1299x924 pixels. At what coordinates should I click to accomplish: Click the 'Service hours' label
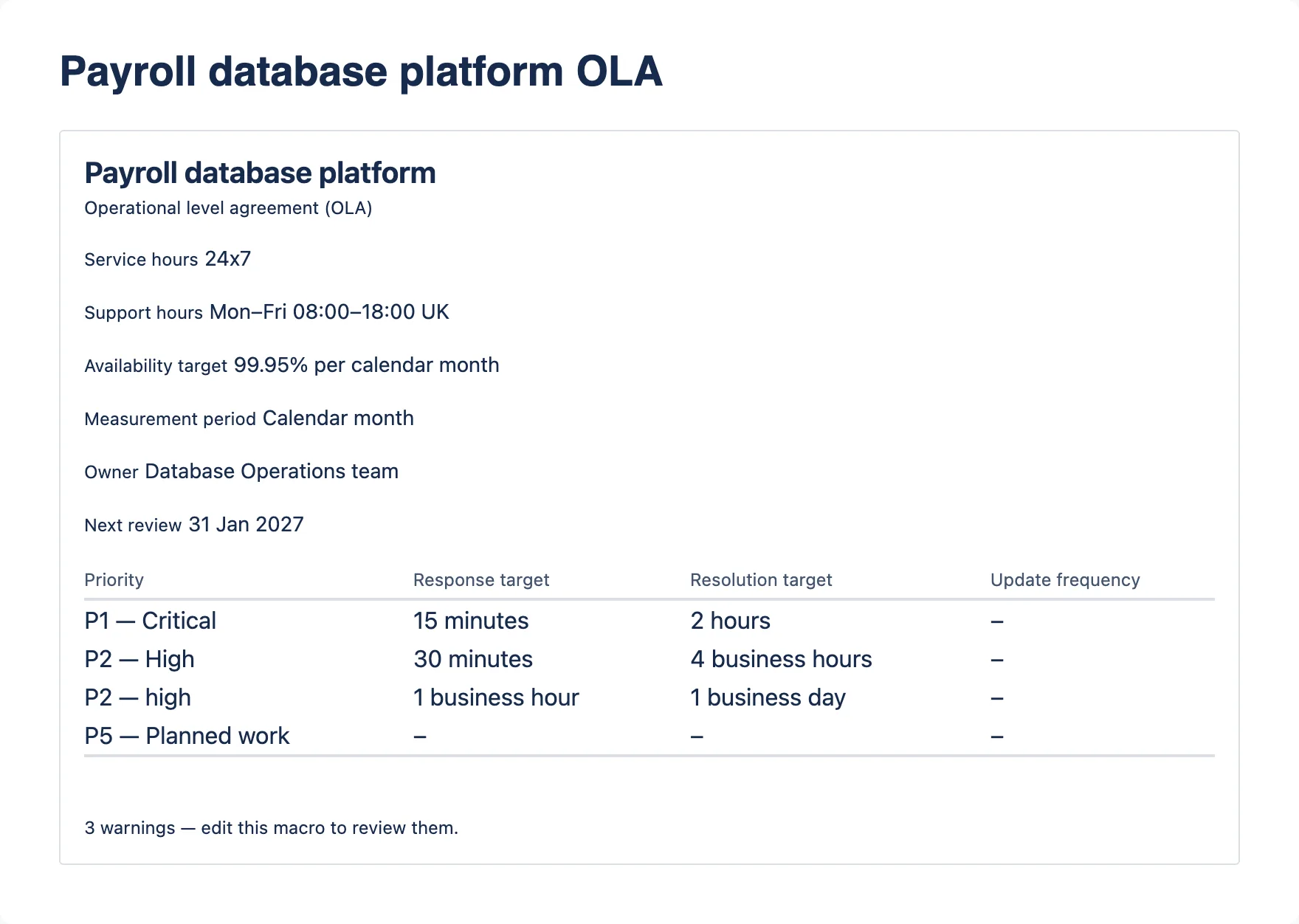coord(141,260)
